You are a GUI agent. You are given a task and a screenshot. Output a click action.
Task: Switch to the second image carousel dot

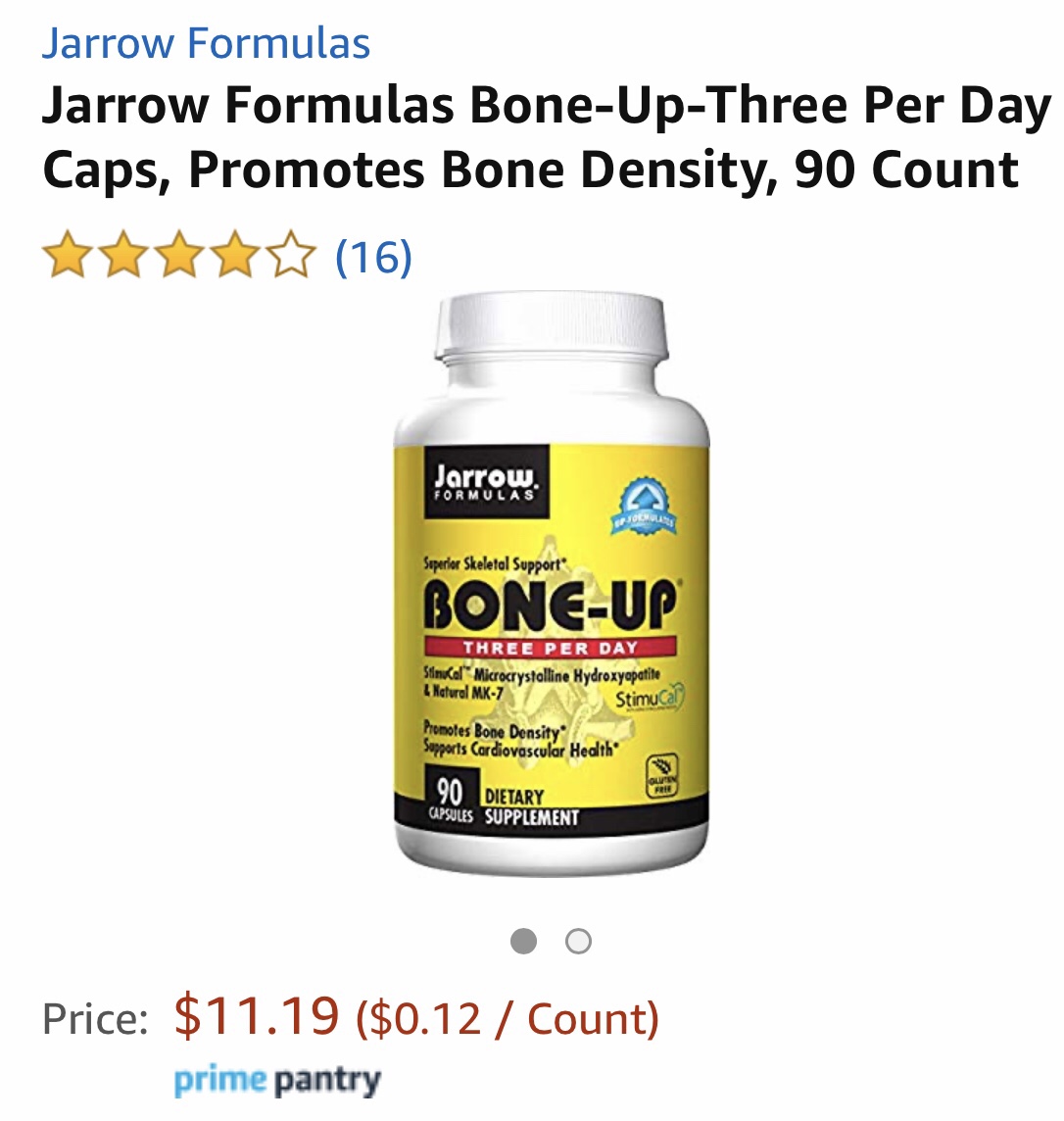pos(578,941)
